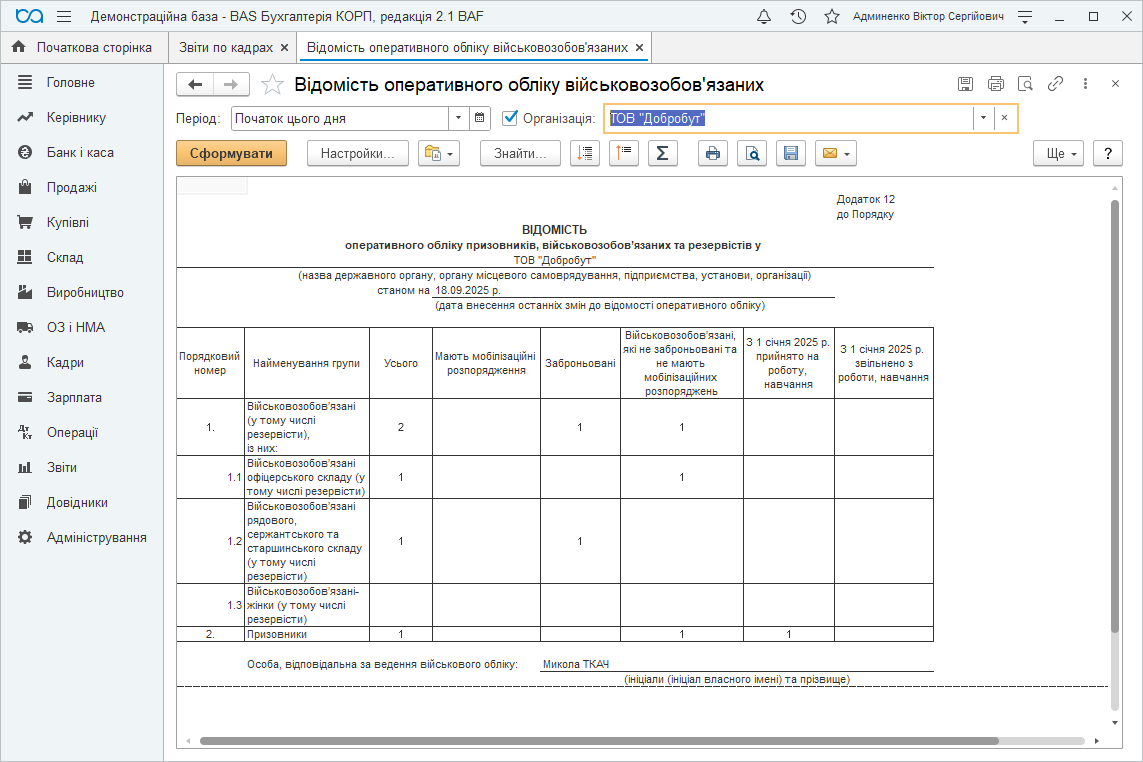Open print preview with the magnifier icon

tap(751, 153)
